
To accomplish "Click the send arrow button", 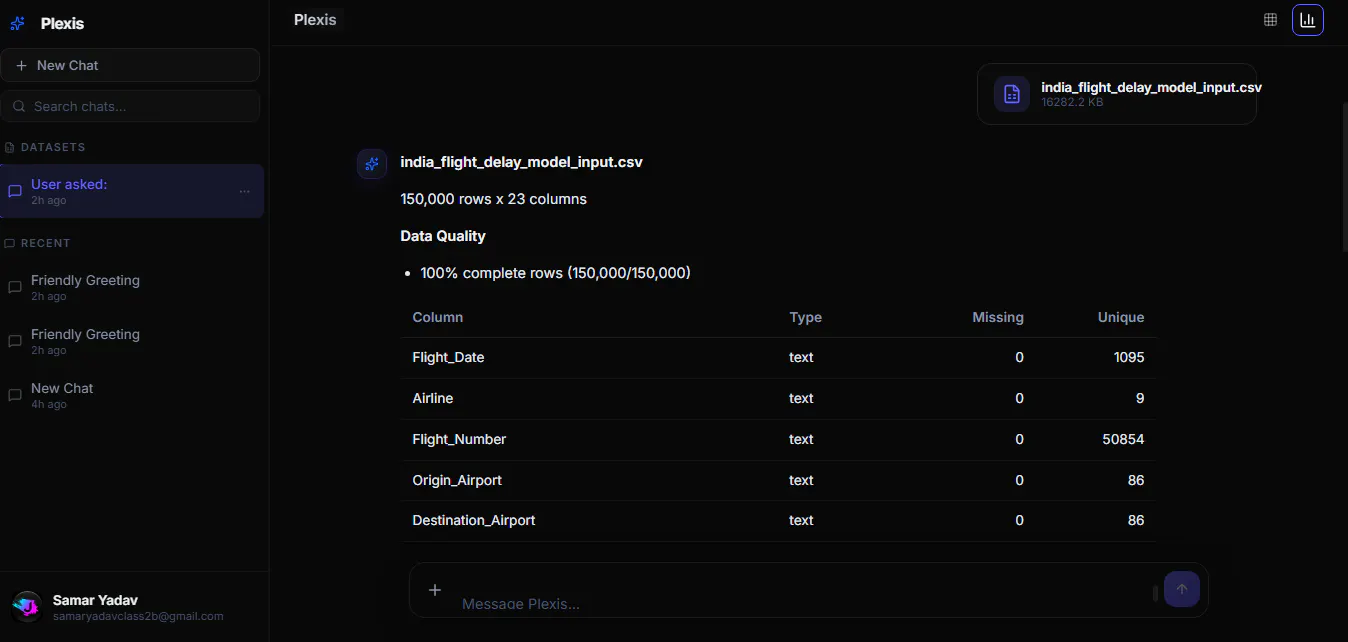I will 1182,589.
